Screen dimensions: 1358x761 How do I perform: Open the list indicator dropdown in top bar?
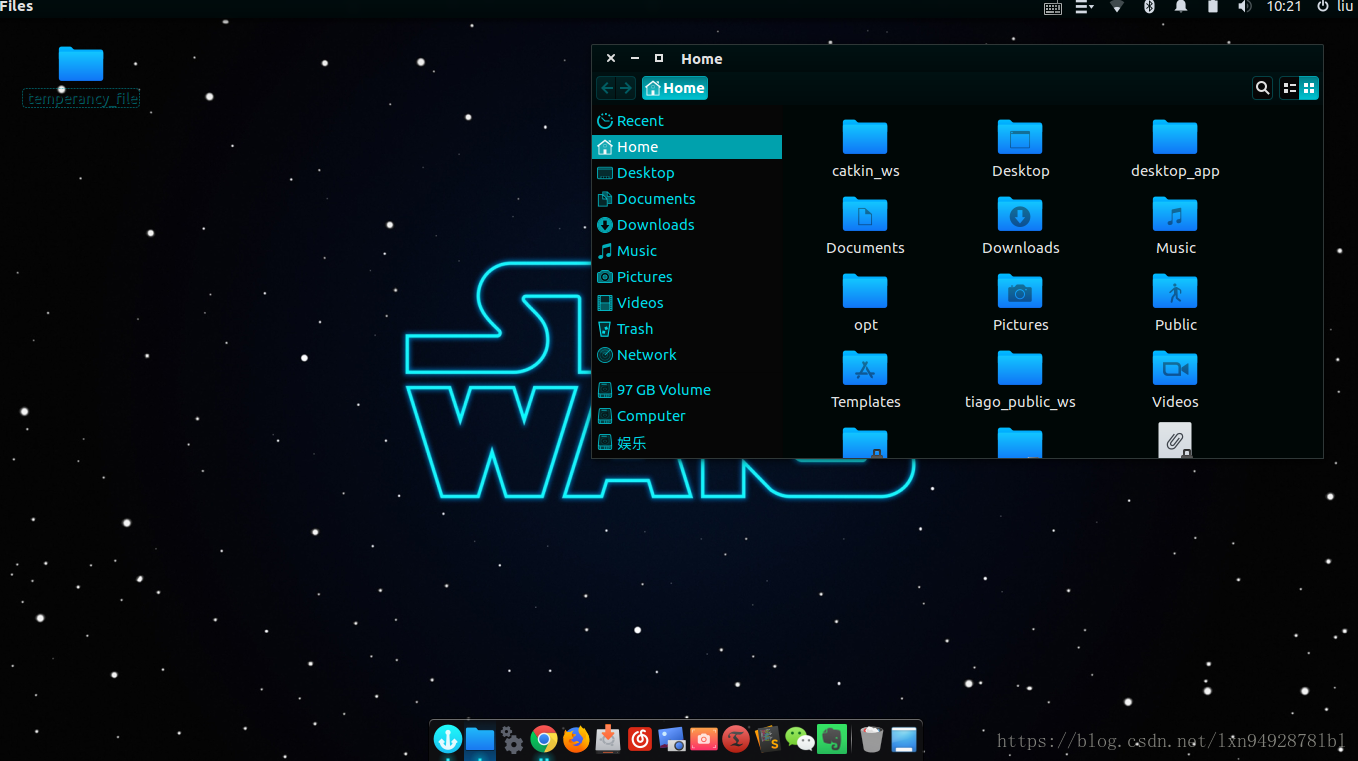[x=1084, y=7]
